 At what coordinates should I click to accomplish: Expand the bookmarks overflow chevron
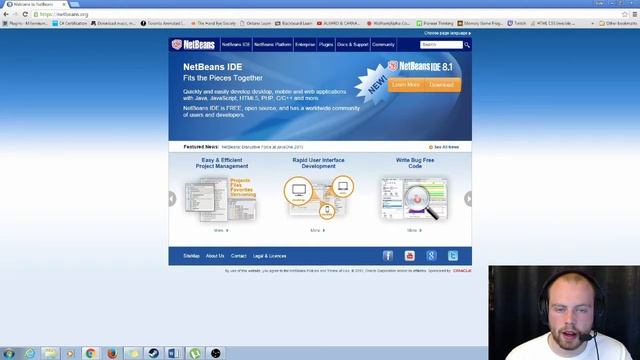coord(593,24)
